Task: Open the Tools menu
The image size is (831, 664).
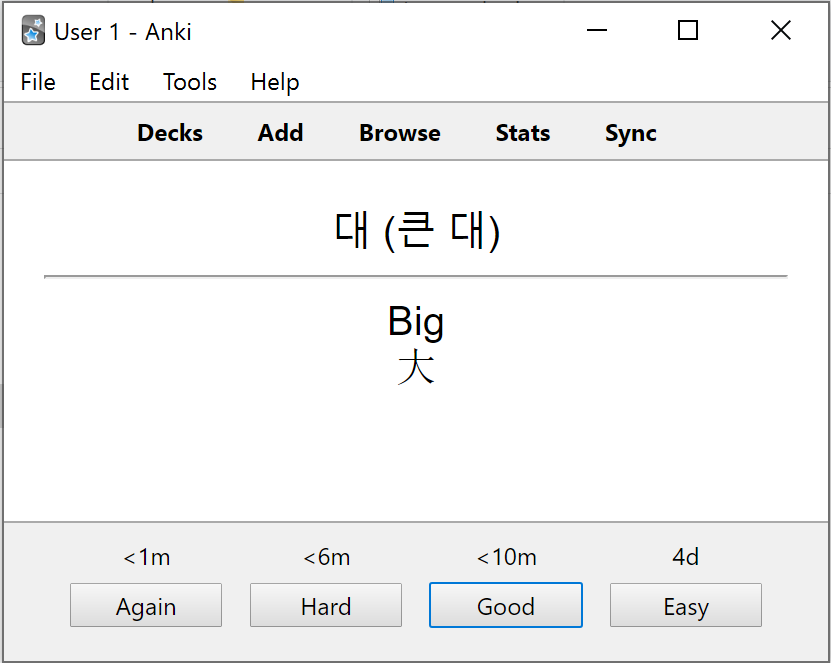Action: click(x=190, y=82)
